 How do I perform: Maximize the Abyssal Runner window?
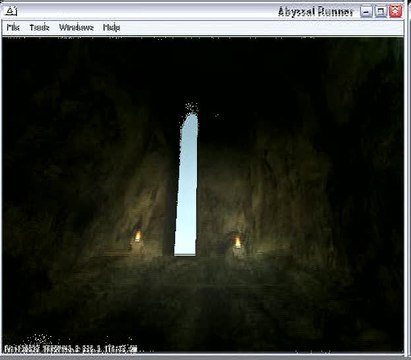[380, 12]
